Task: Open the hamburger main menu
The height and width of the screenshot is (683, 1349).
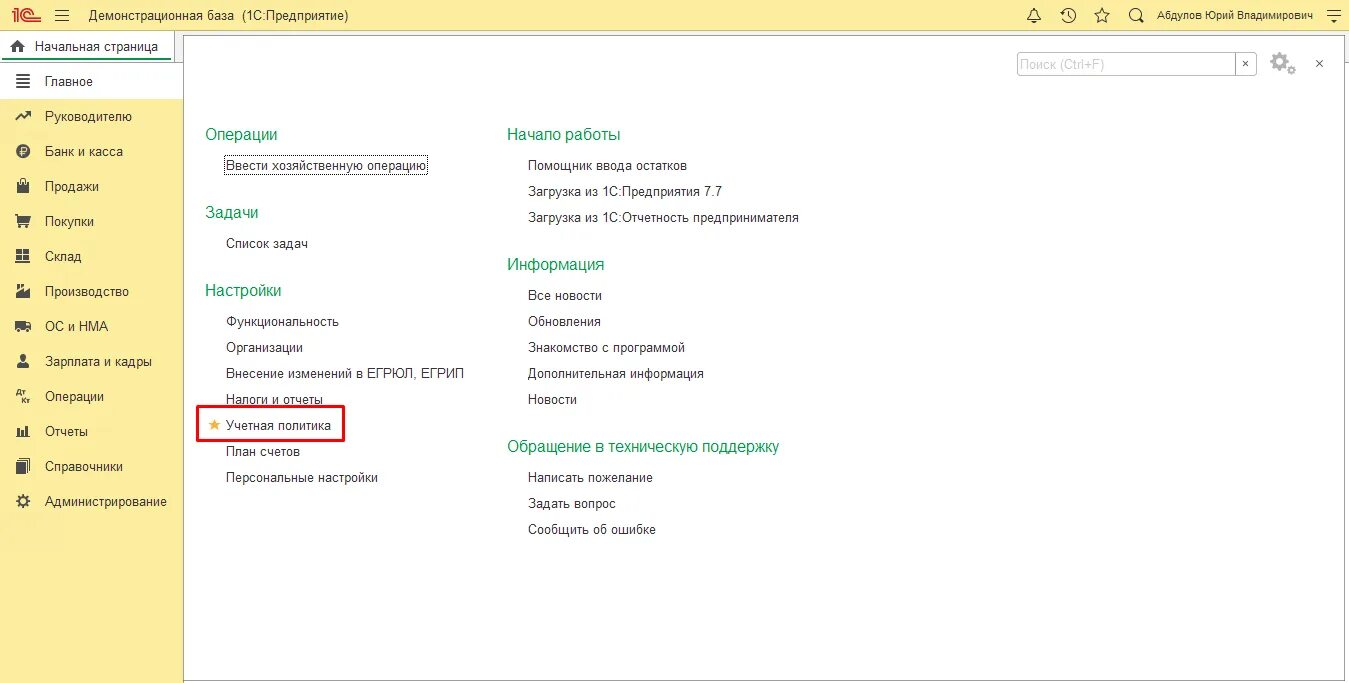Action: (x=62, y=16)
